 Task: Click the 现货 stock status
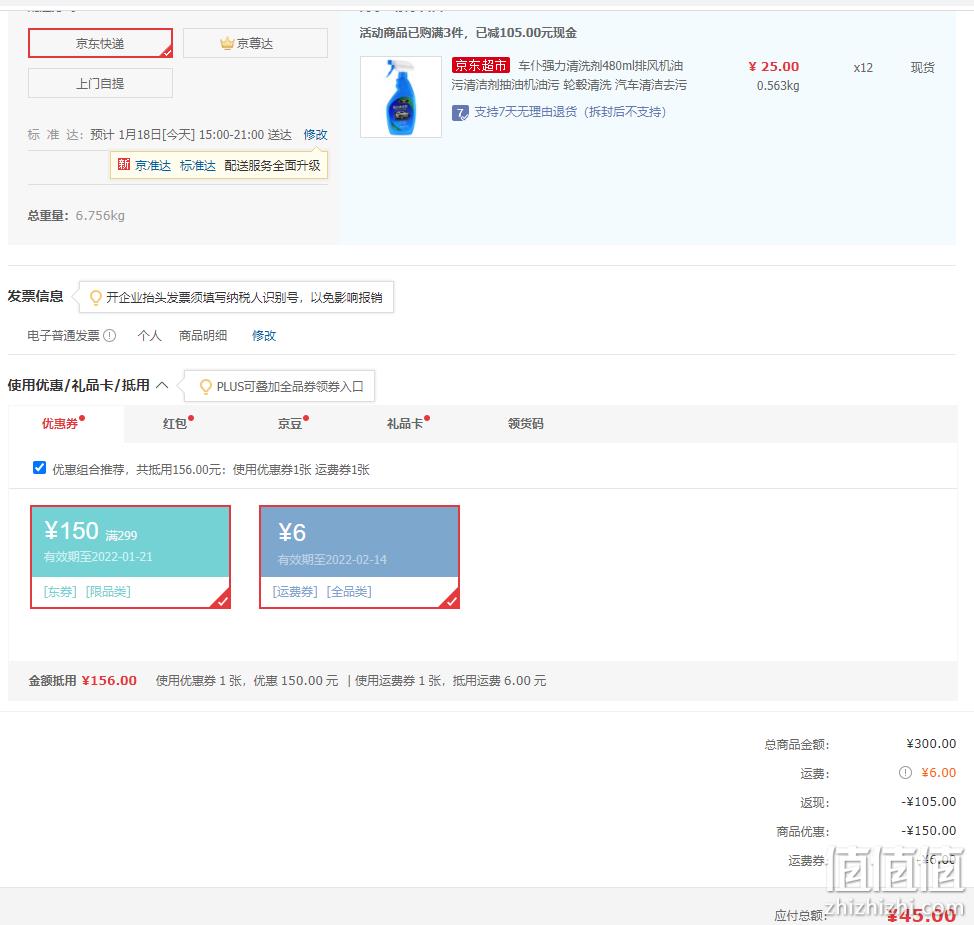point(922,68)
